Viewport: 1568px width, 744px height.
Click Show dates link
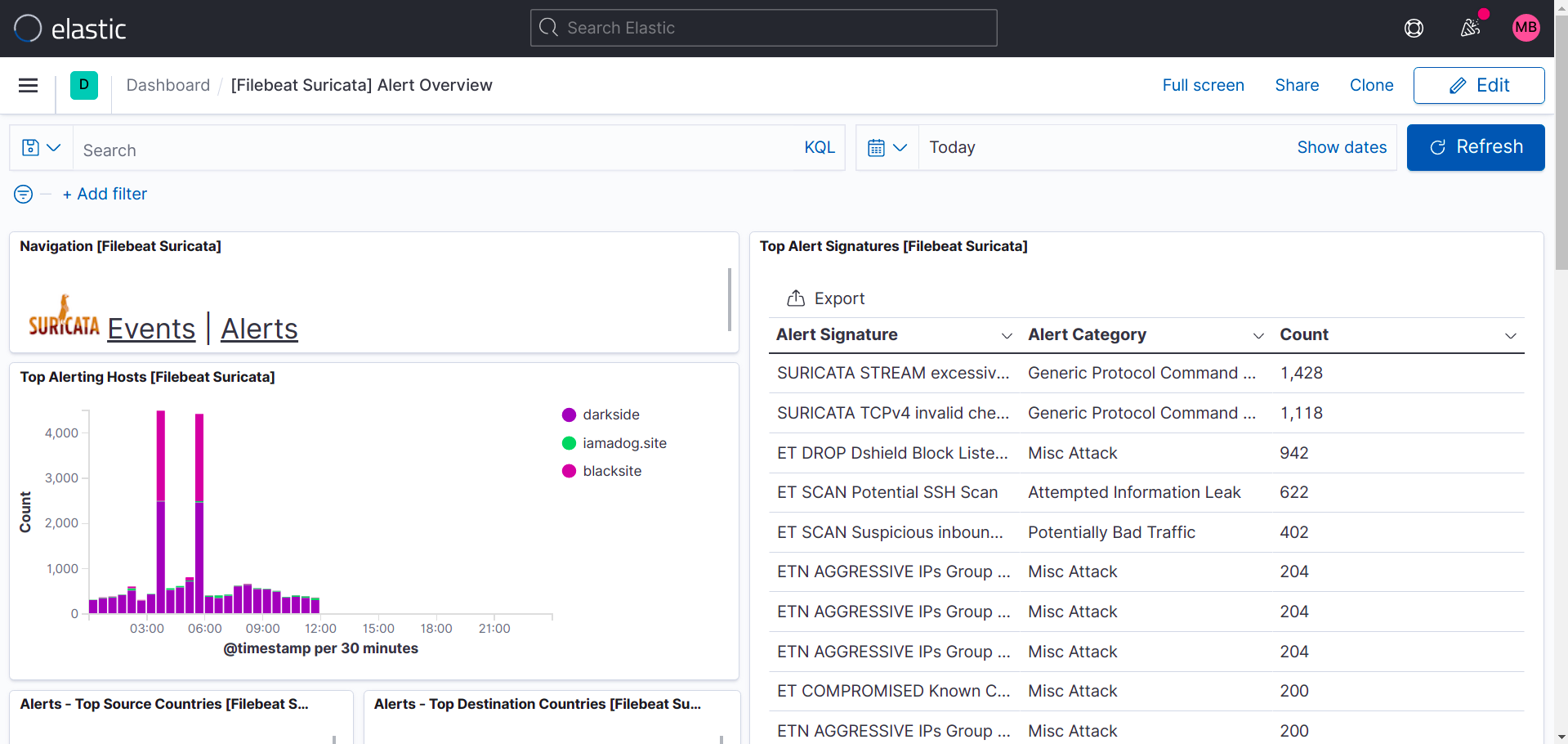[x=1342, y=147]
